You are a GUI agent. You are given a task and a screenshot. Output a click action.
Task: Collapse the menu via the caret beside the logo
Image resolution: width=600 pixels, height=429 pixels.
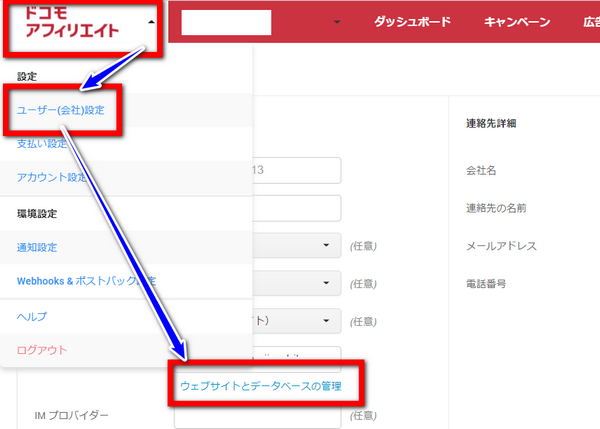152,22
